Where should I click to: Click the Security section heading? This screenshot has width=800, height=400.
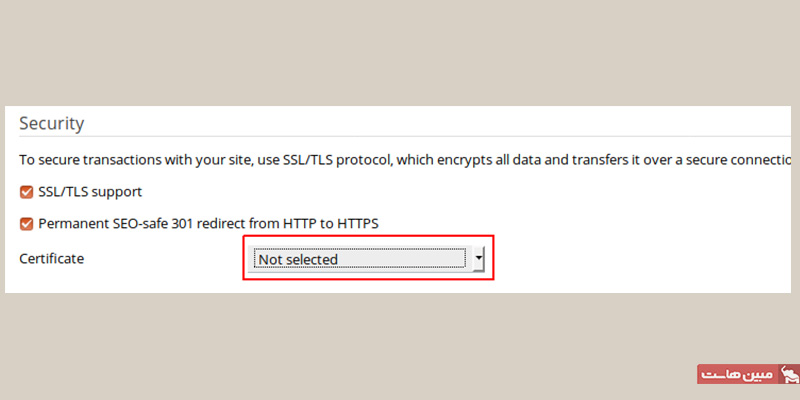(52, 123)
